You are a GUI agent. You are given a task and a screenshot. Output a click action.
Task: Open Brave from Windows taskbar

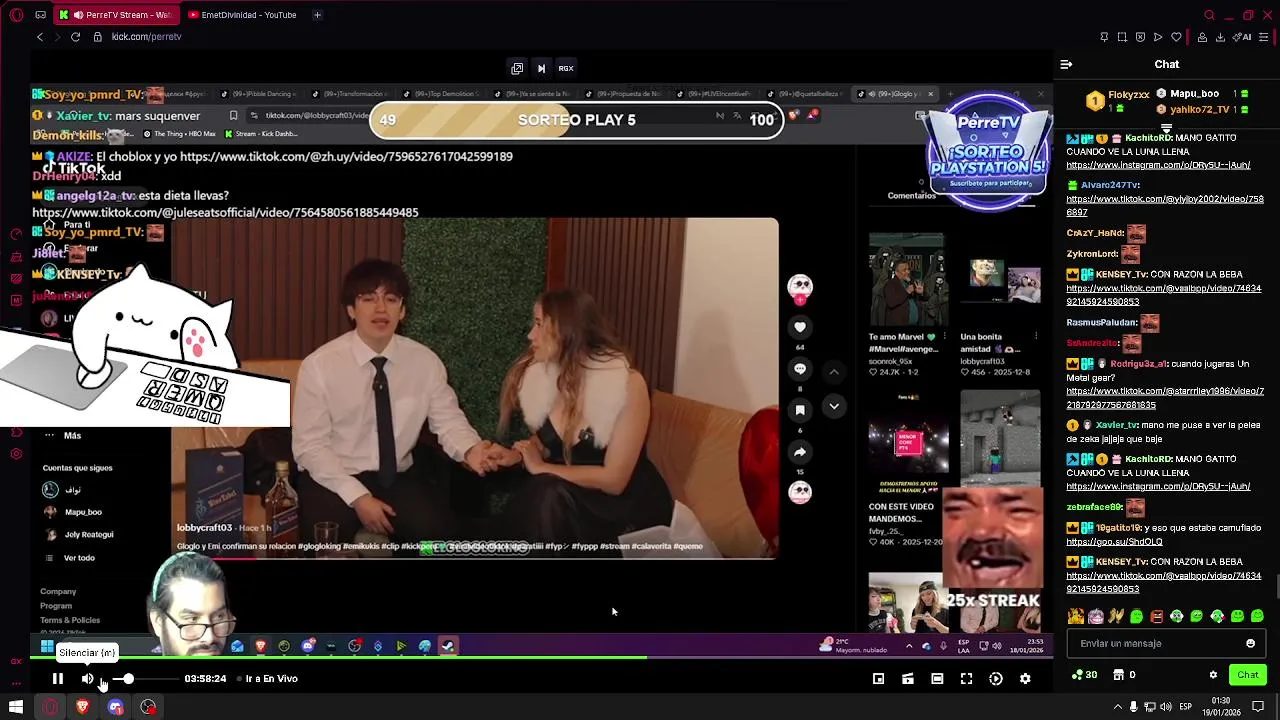[82, 707]
